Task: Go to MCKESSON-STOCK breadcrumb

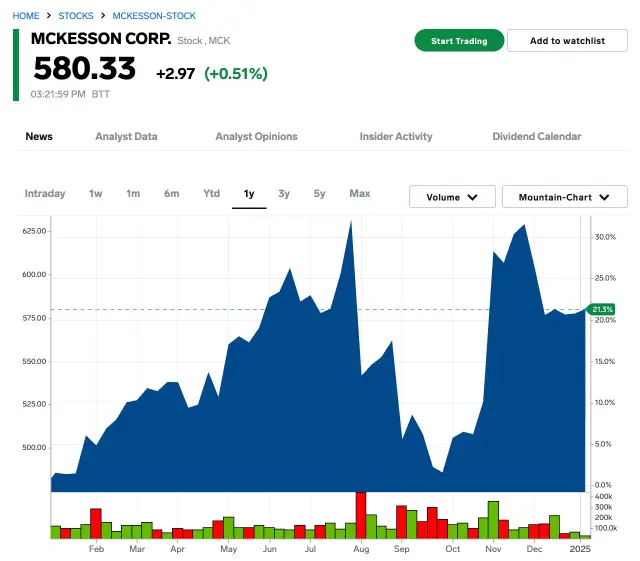Action: click(154, 16)
